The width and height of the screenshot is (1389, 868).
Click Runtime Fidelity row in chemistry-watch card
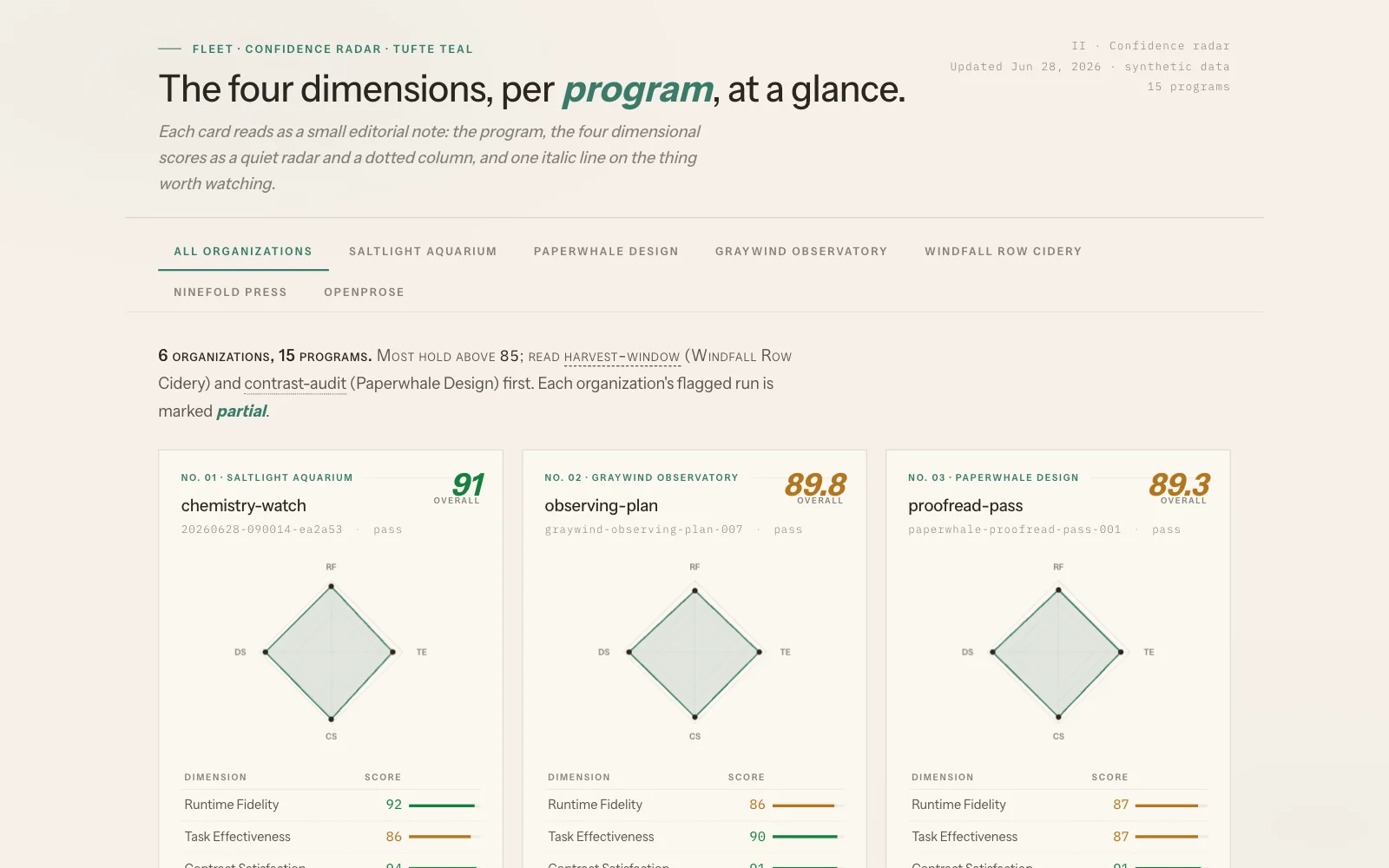coord(331,805)
